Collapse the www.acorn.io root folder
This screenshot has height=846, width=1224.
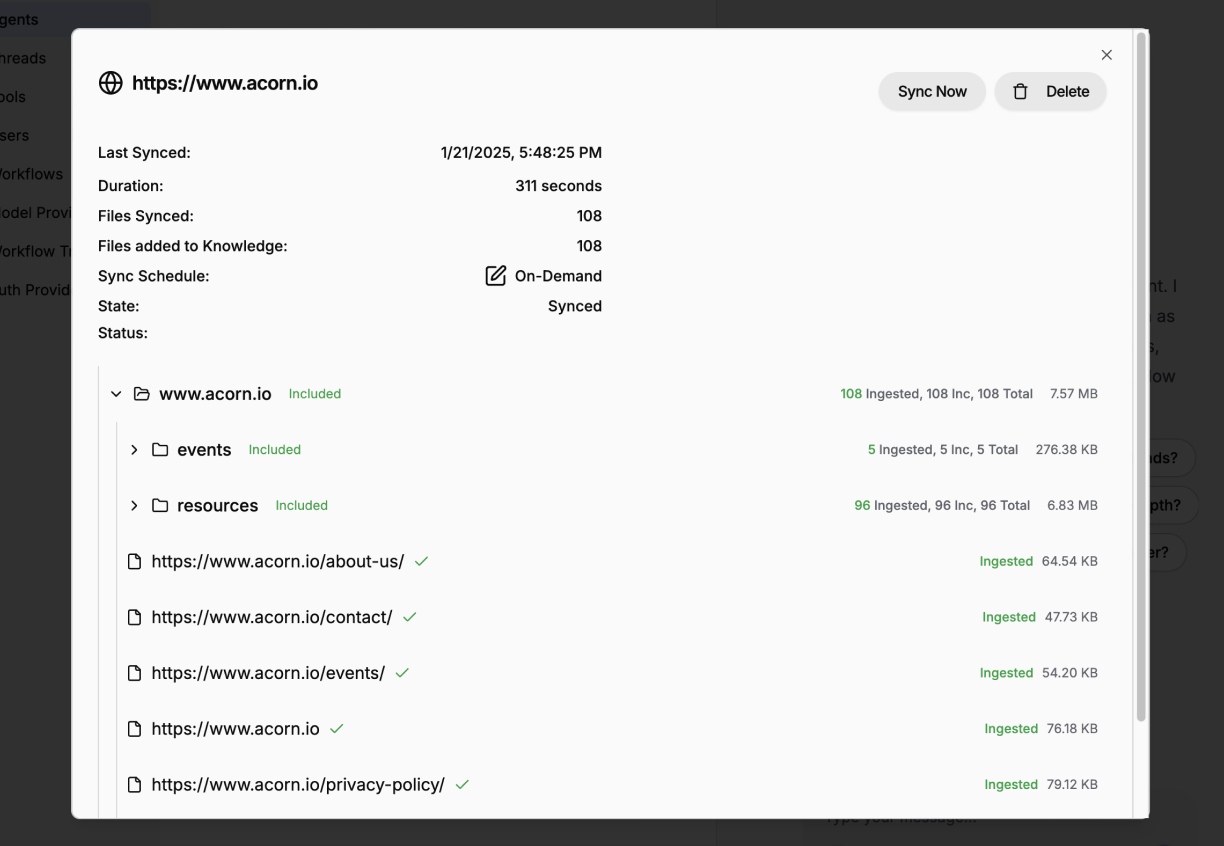pyautogui.click(x=116, y=394)
